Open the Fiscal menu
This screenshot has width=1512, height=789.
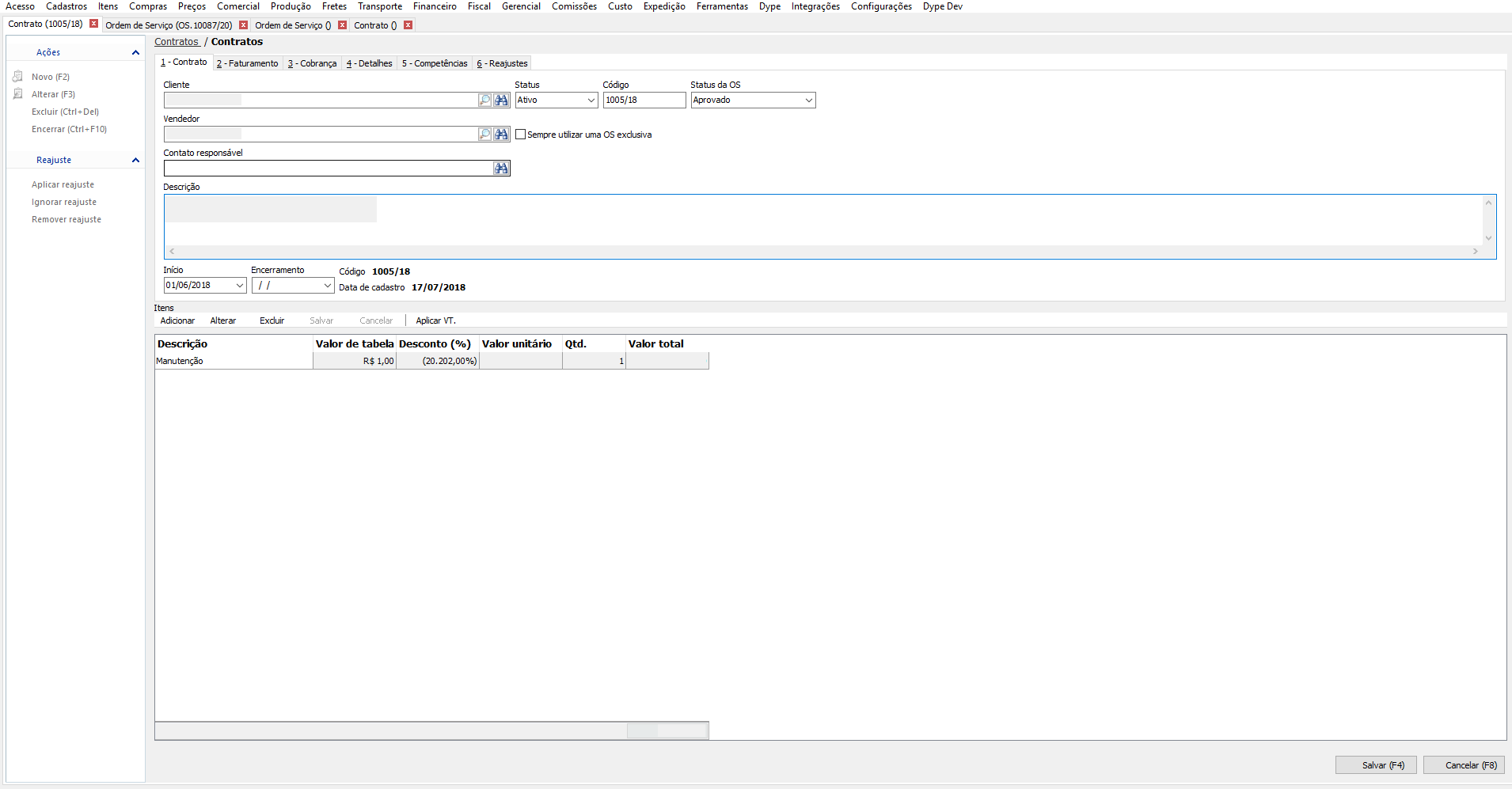[479, 6]
